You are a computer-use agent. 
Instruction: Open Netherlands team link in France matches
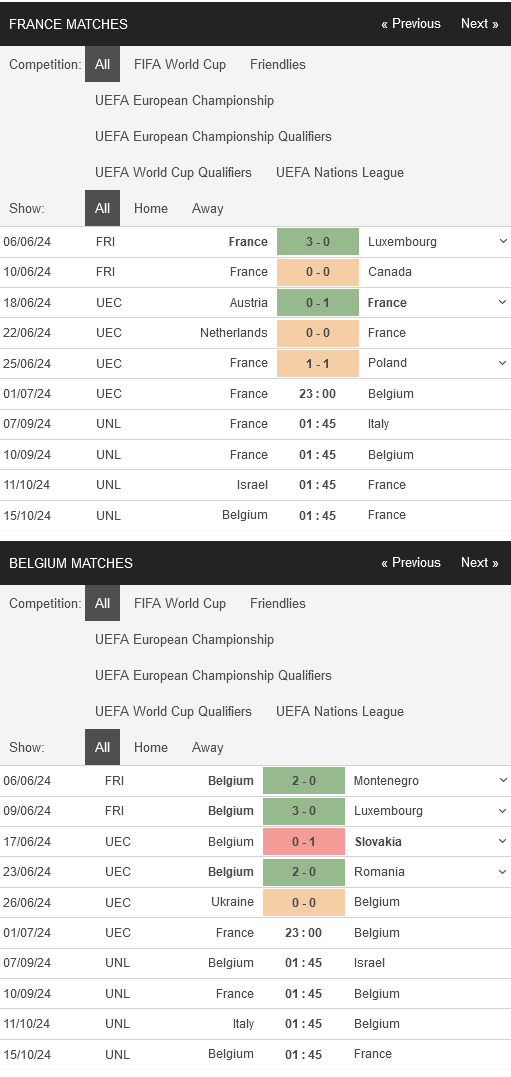234,332
